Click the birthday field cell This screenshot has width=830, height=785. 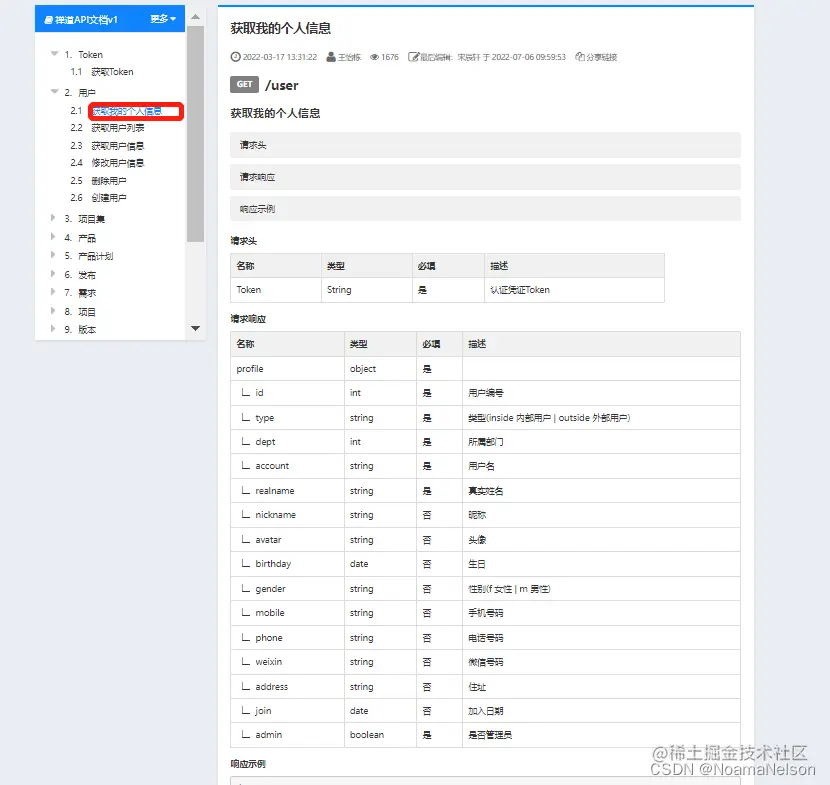point(287,564)
